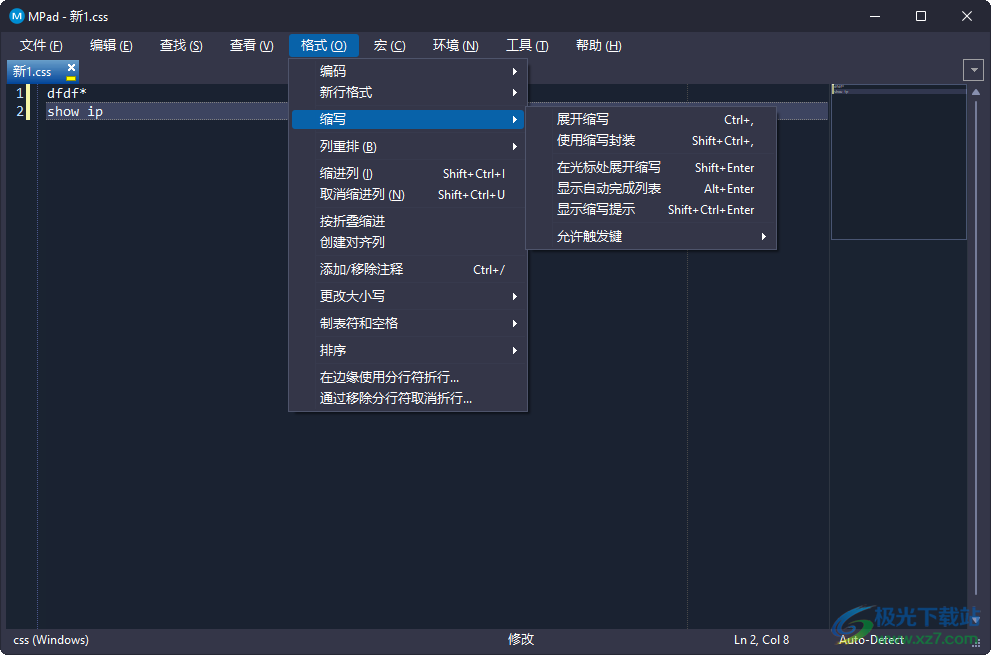The image size is (991, 655).
Task: Maximize the MPad window
Action: click(x=921, y=16)
